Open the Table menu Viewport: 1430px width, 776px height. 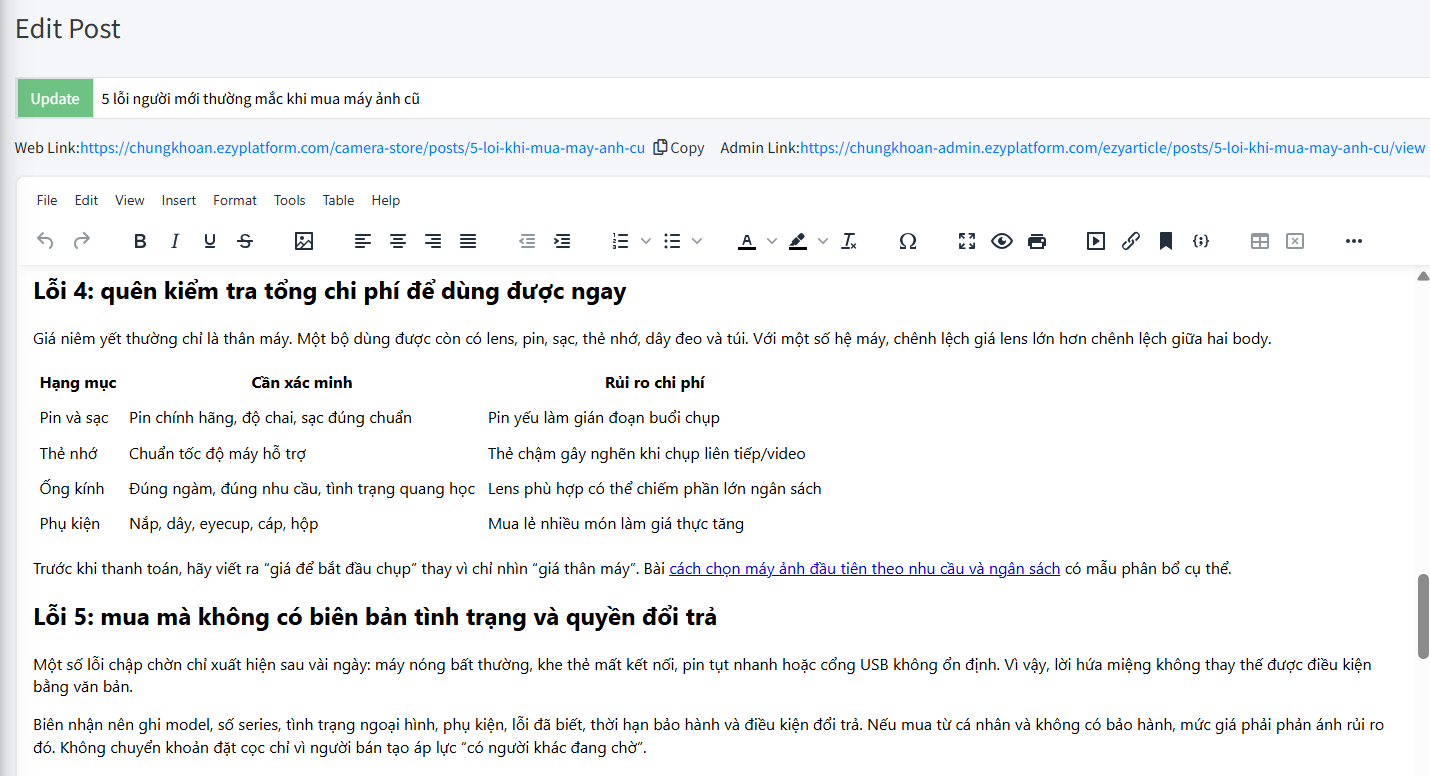pos(339,200)
